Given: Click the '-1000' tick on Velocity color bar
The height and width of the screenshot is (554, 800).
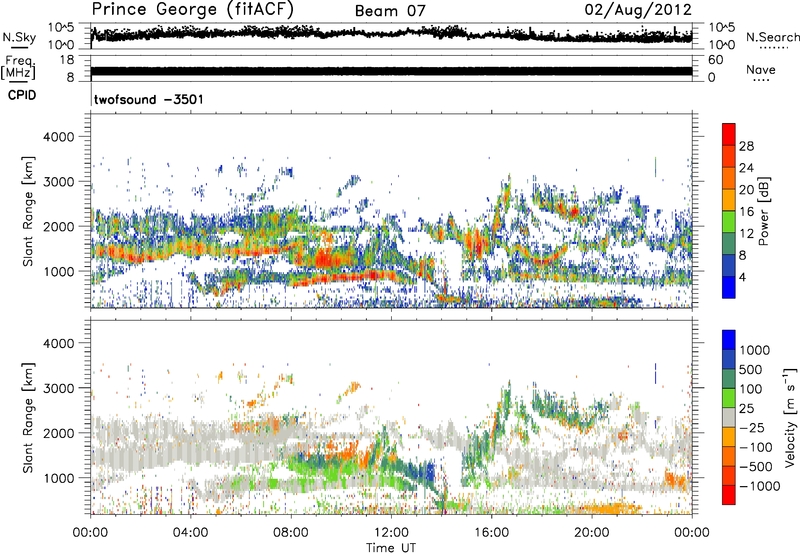Looking at the screenshot, I should pos(760,486).
